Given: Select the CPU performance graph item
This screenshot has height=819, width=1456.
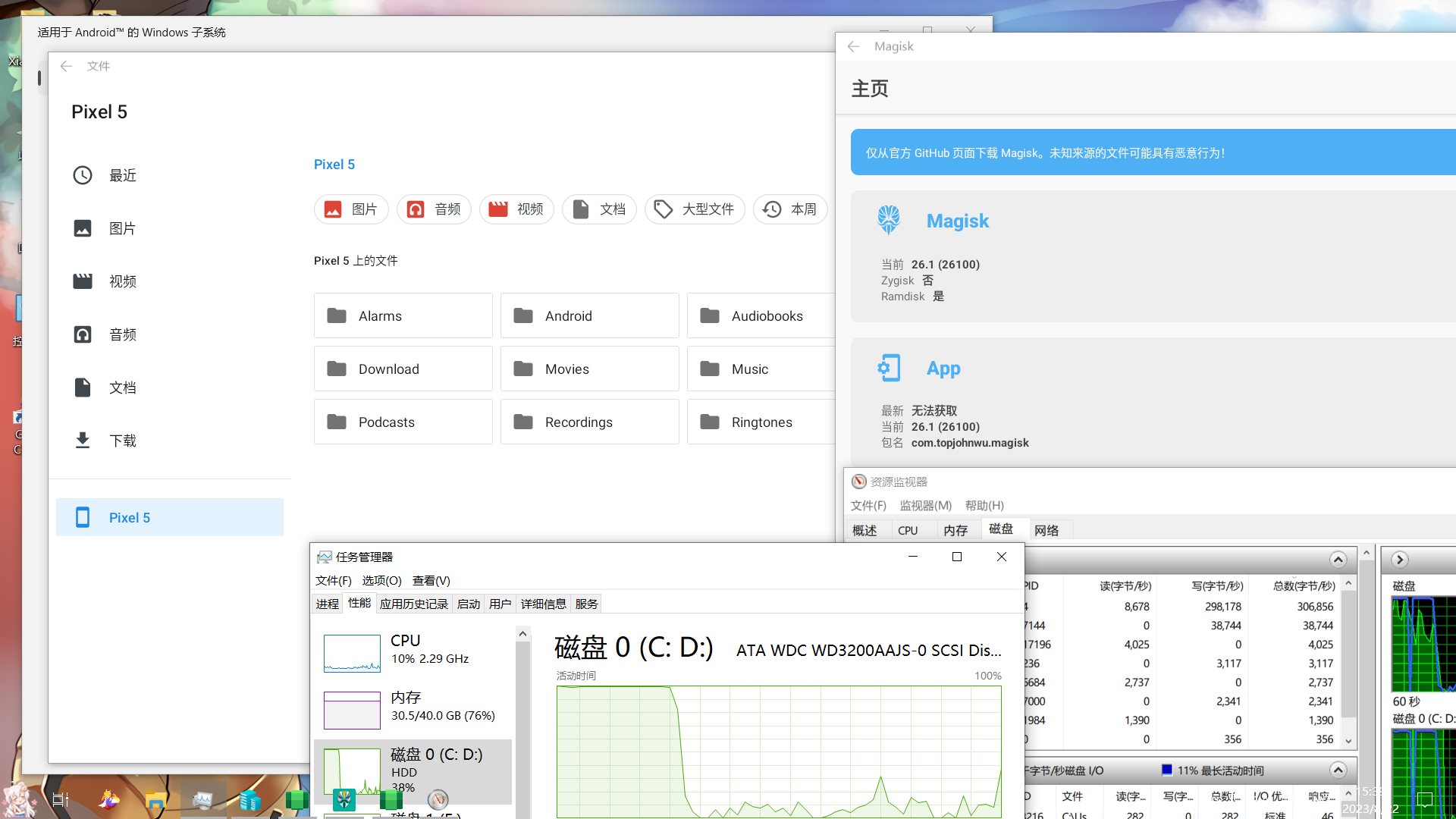Looking at the screenshot, I should [x=413, y=652].
